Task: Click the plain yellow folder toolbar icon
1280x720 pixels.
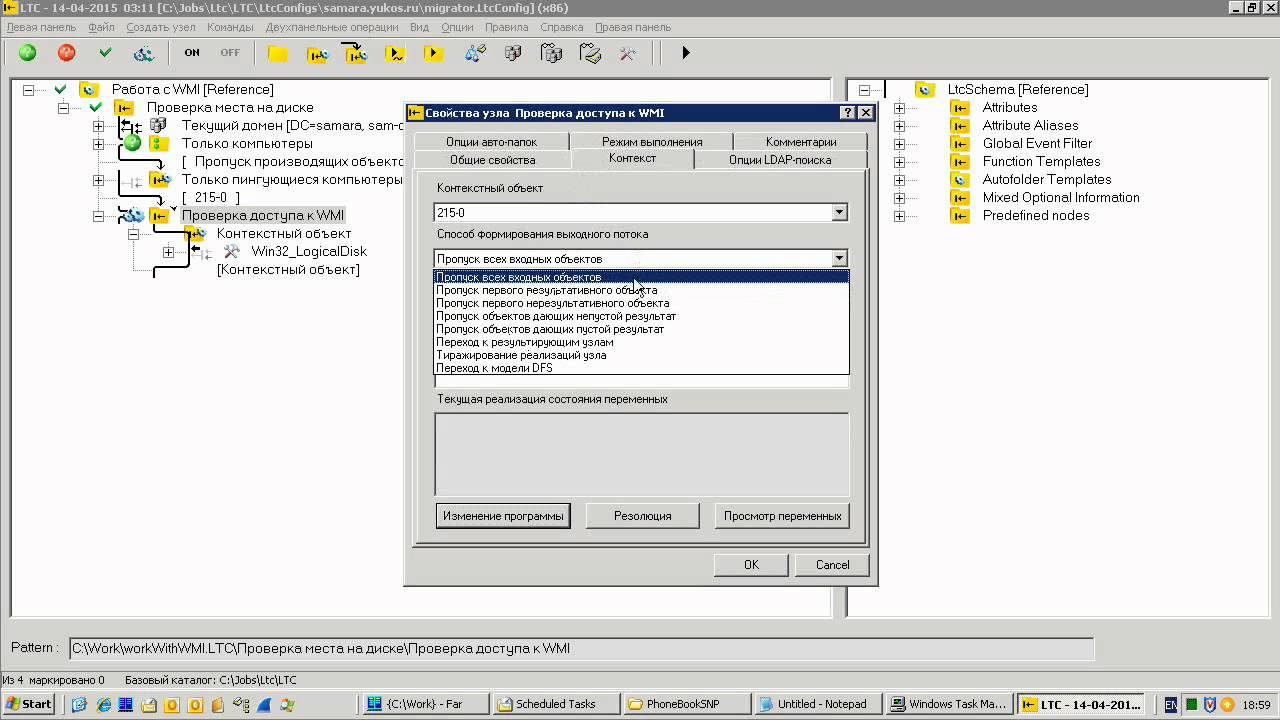Action: [x=278, y=53]
